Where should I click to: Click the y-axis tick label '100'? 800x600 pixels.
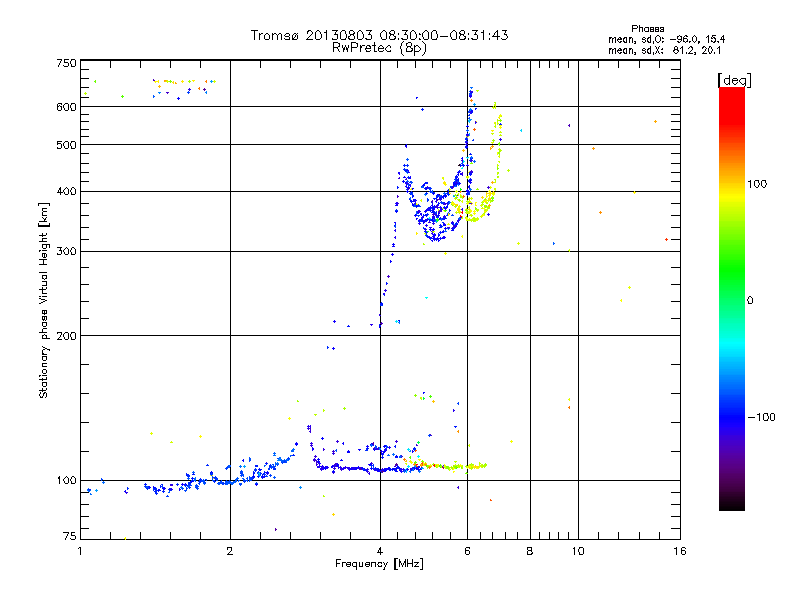point(66,481)
